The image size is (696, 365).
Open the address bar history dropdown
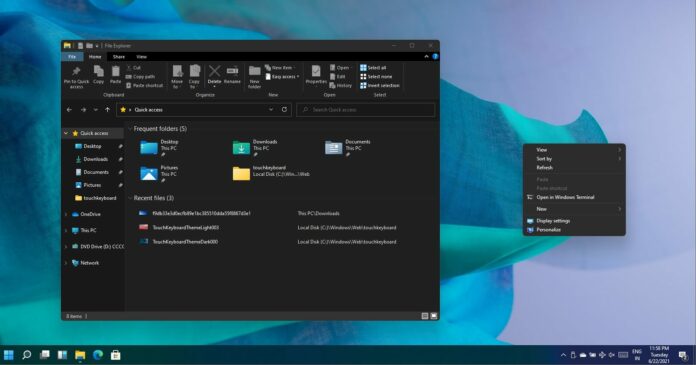pos(271,110)
